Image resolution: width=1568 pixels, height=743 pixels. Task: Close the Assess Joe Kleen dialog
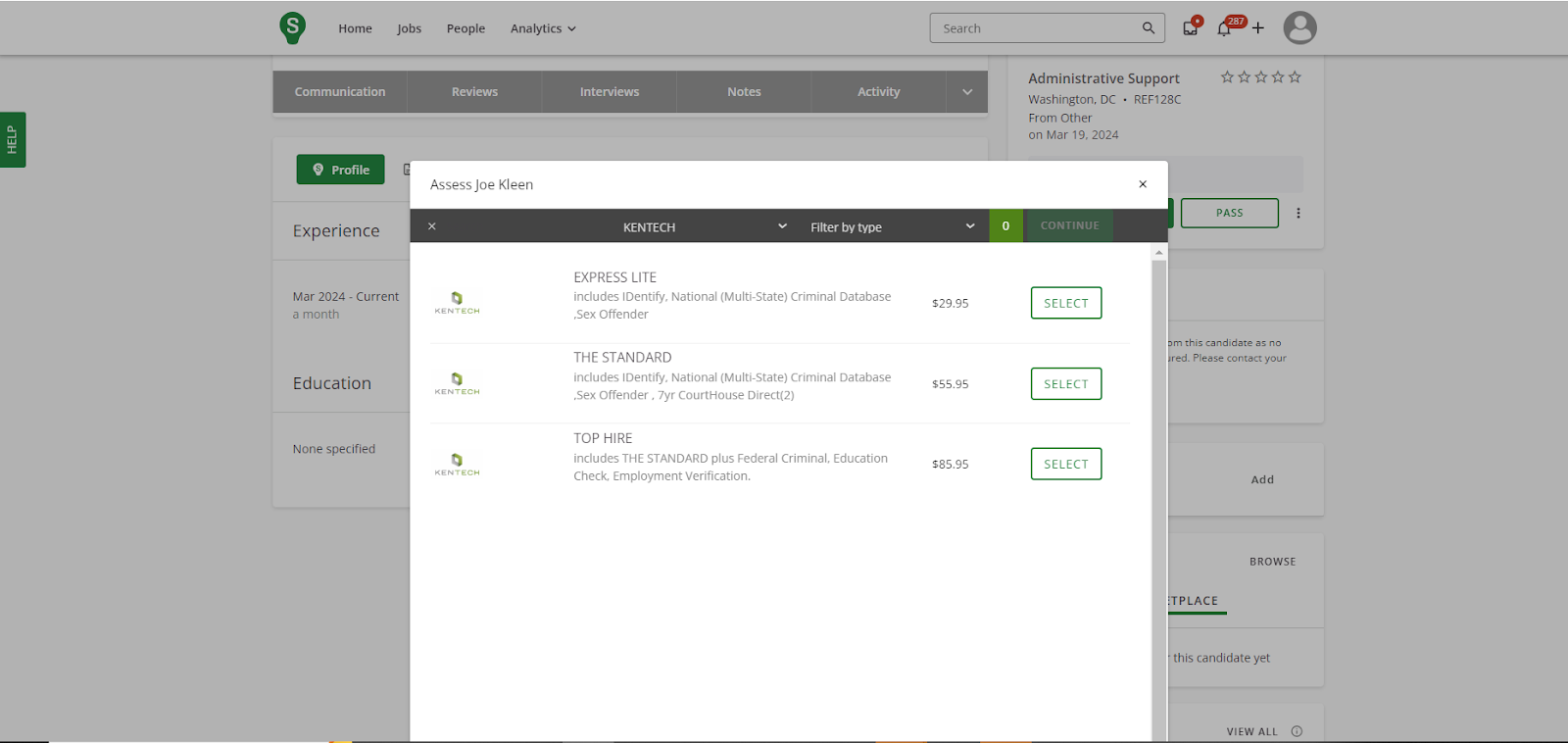pyautogui.click(x=1143, y=184)
